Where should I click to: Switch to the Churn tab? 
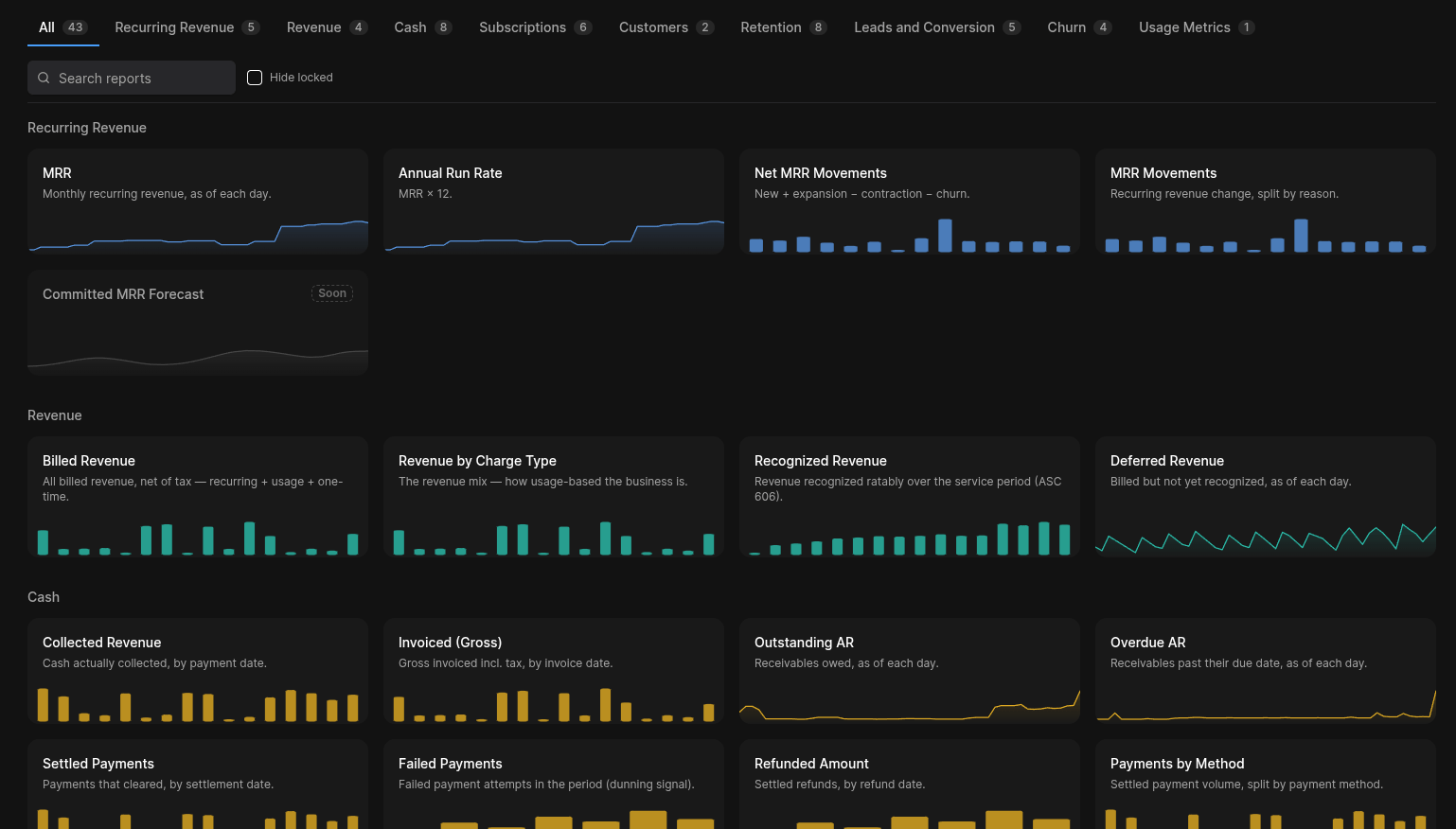click(1079, 27)
